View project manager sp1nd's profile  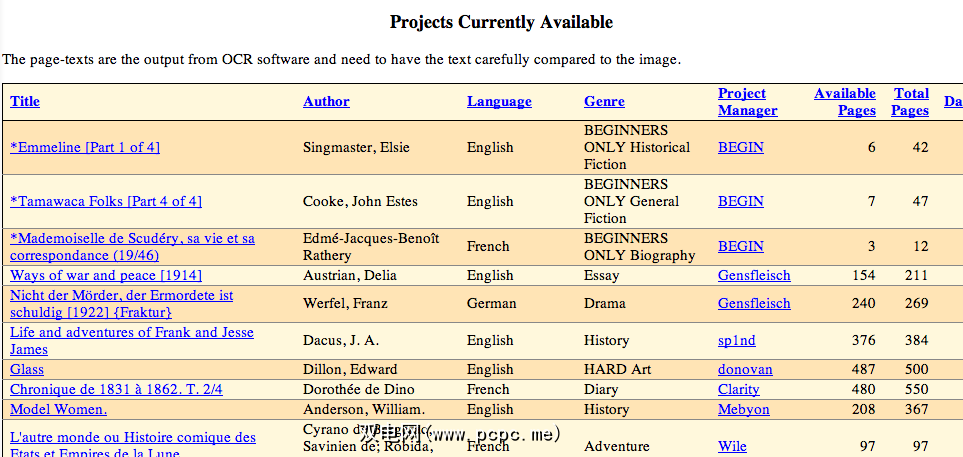[x=737, y=340]
